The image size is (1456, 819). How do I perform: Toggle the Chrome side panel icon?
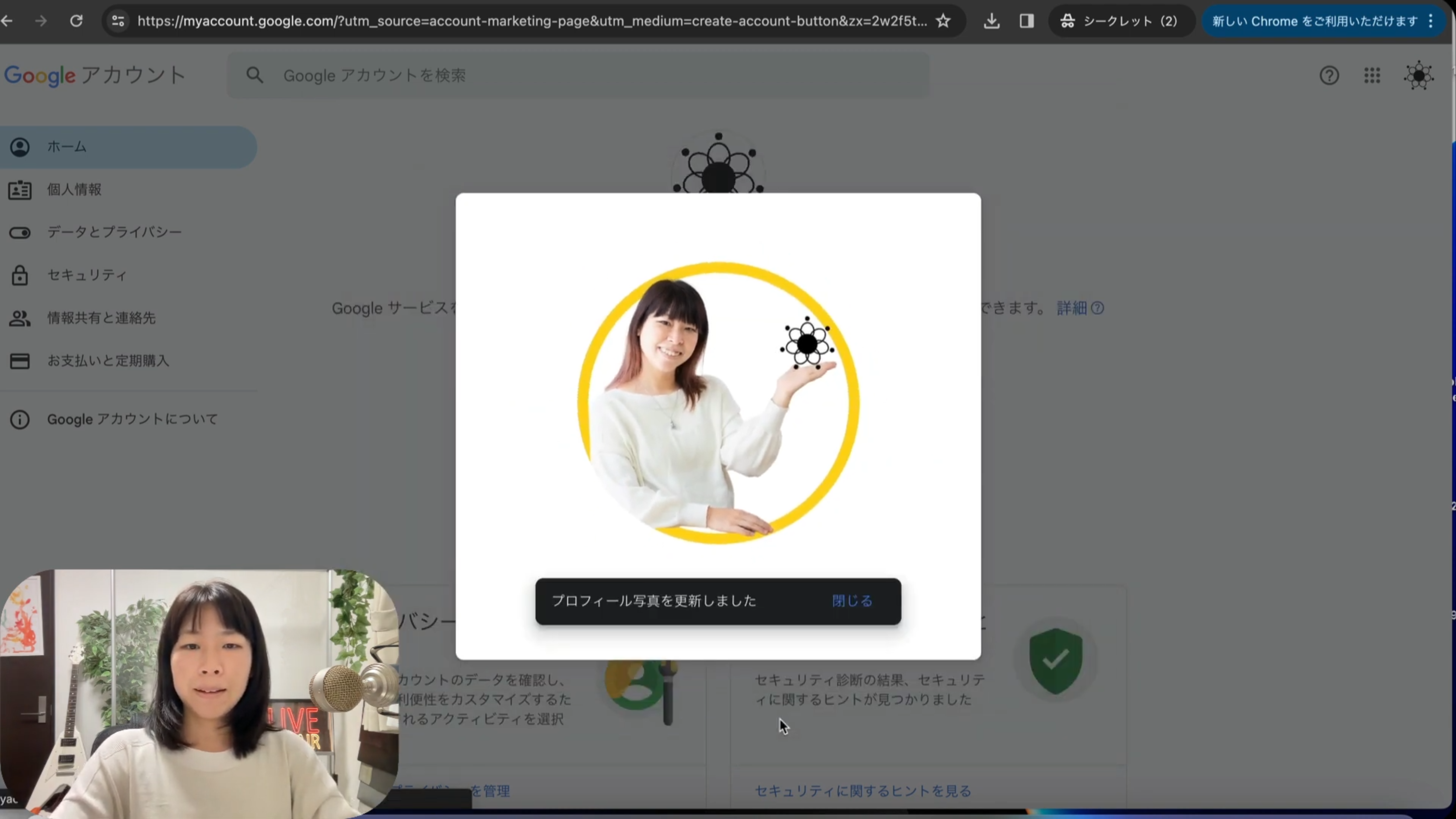(x=1026, y=21)
